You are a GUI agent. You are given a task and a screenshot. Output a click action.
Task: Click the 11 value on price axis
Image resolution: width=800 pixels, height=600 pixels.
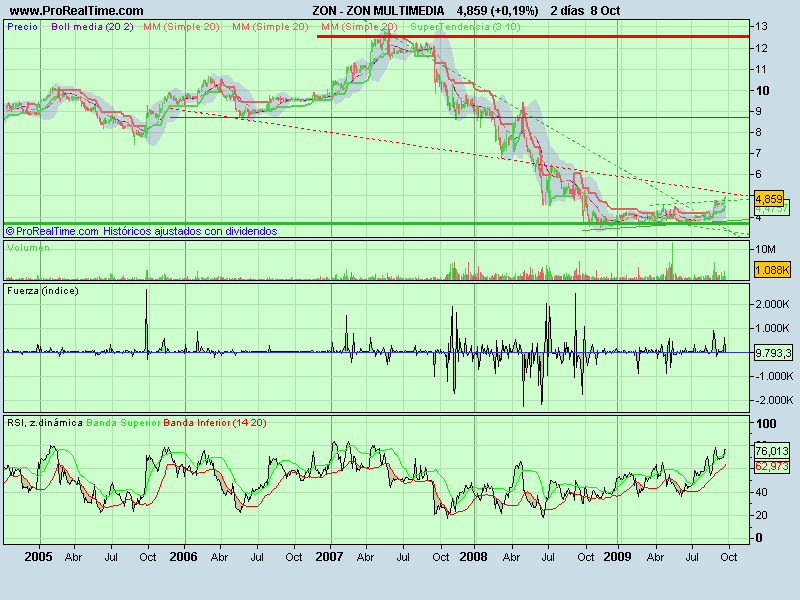coord(762,69)
